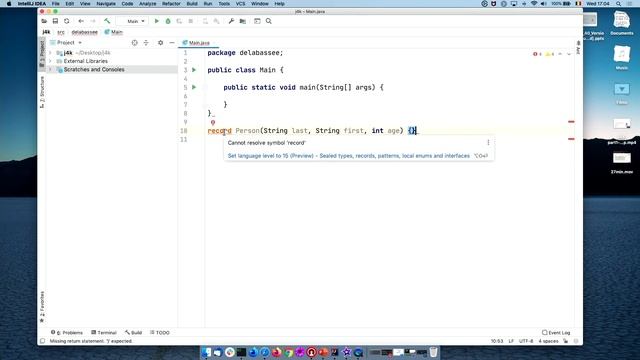Hide the Project panel with minus icon
The width and height of the screenshot is (640, 360).
(x=172, y=42)
